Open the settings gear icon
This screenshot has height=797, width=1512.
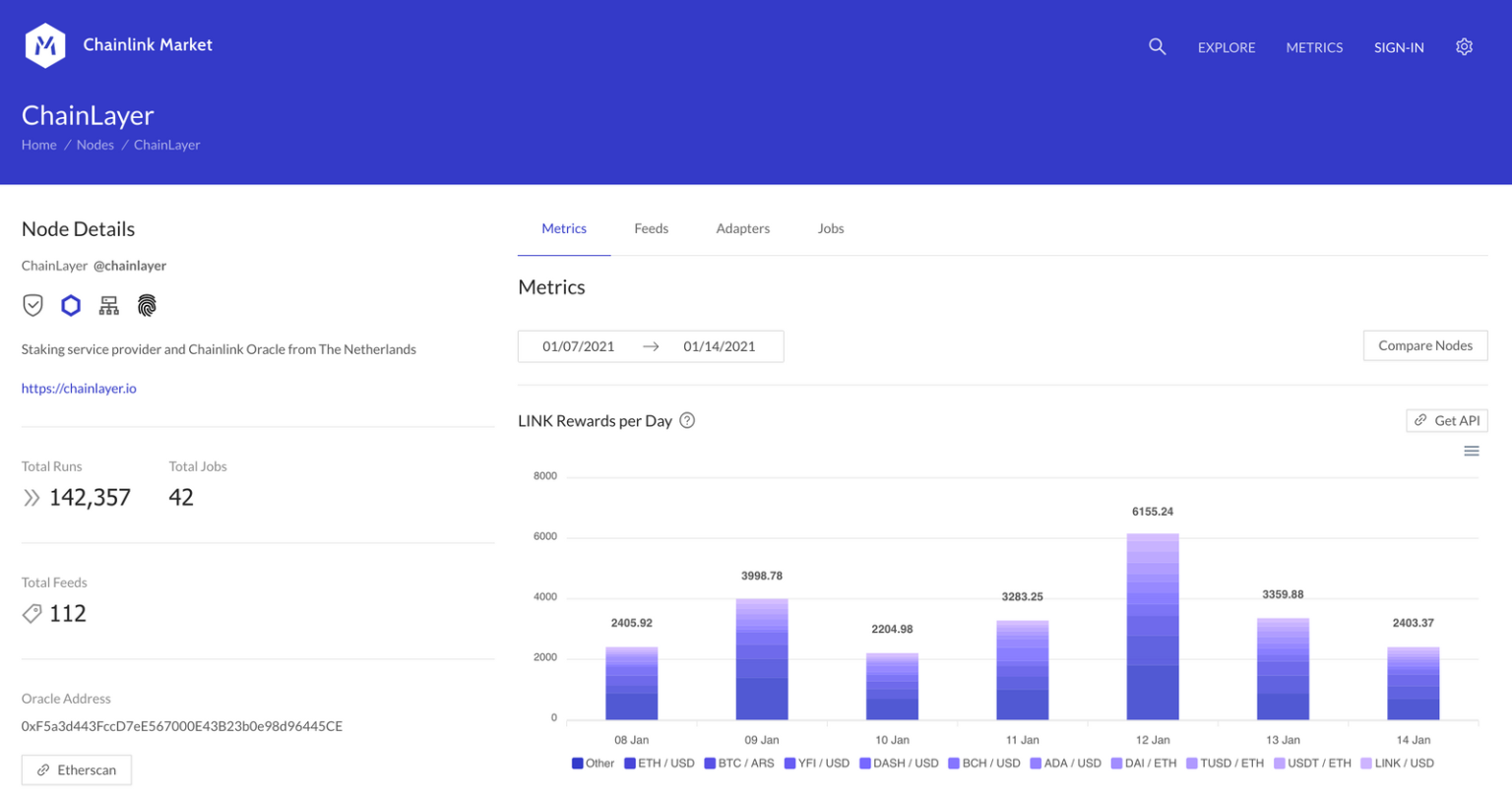point(1464,46)
